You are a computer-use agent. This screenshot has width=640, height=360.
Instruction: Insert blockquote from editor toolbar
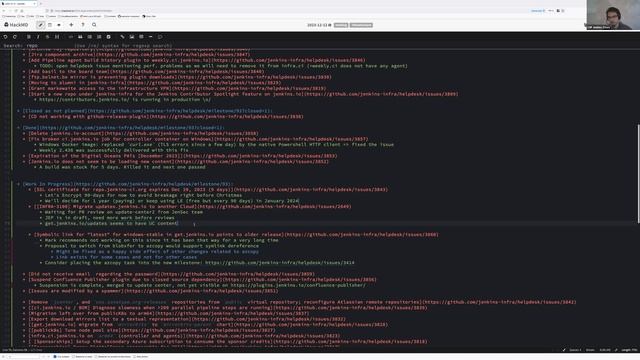pyautogui.click(x=80, y=37)
